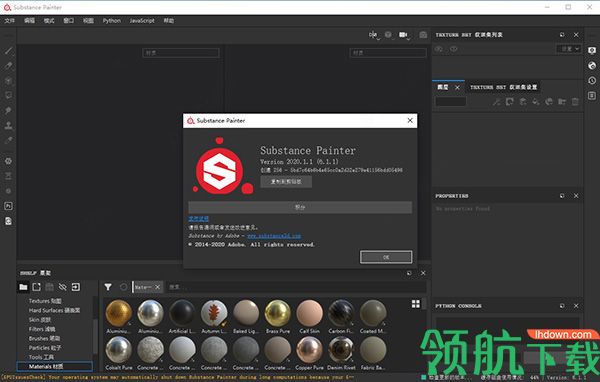Click shelf import resources icon
600x382 pixels.
[x=76, y=287]
